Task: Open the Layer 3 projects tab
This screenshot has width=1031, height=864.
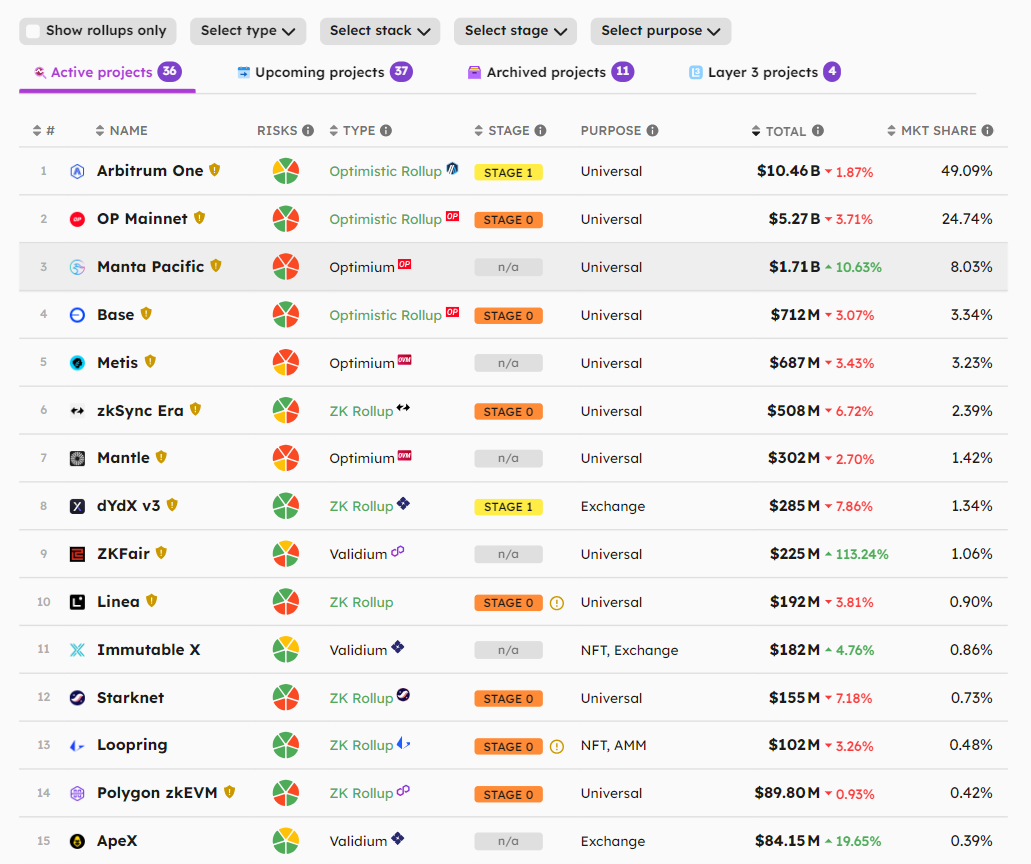Action: coord(762,72)
